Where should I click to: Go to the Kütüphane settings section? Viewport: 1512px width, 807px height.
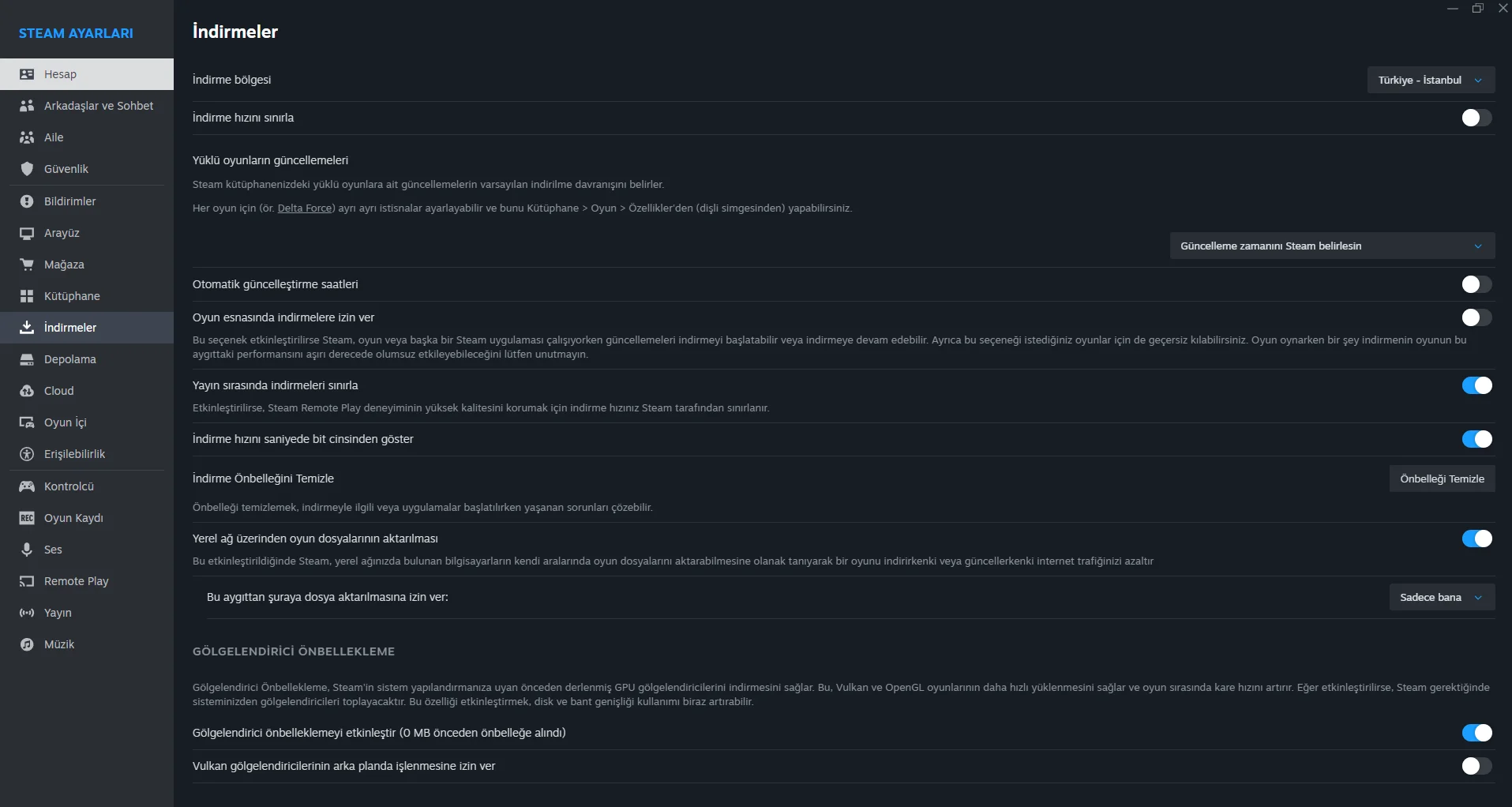click(x=72, y=296)
